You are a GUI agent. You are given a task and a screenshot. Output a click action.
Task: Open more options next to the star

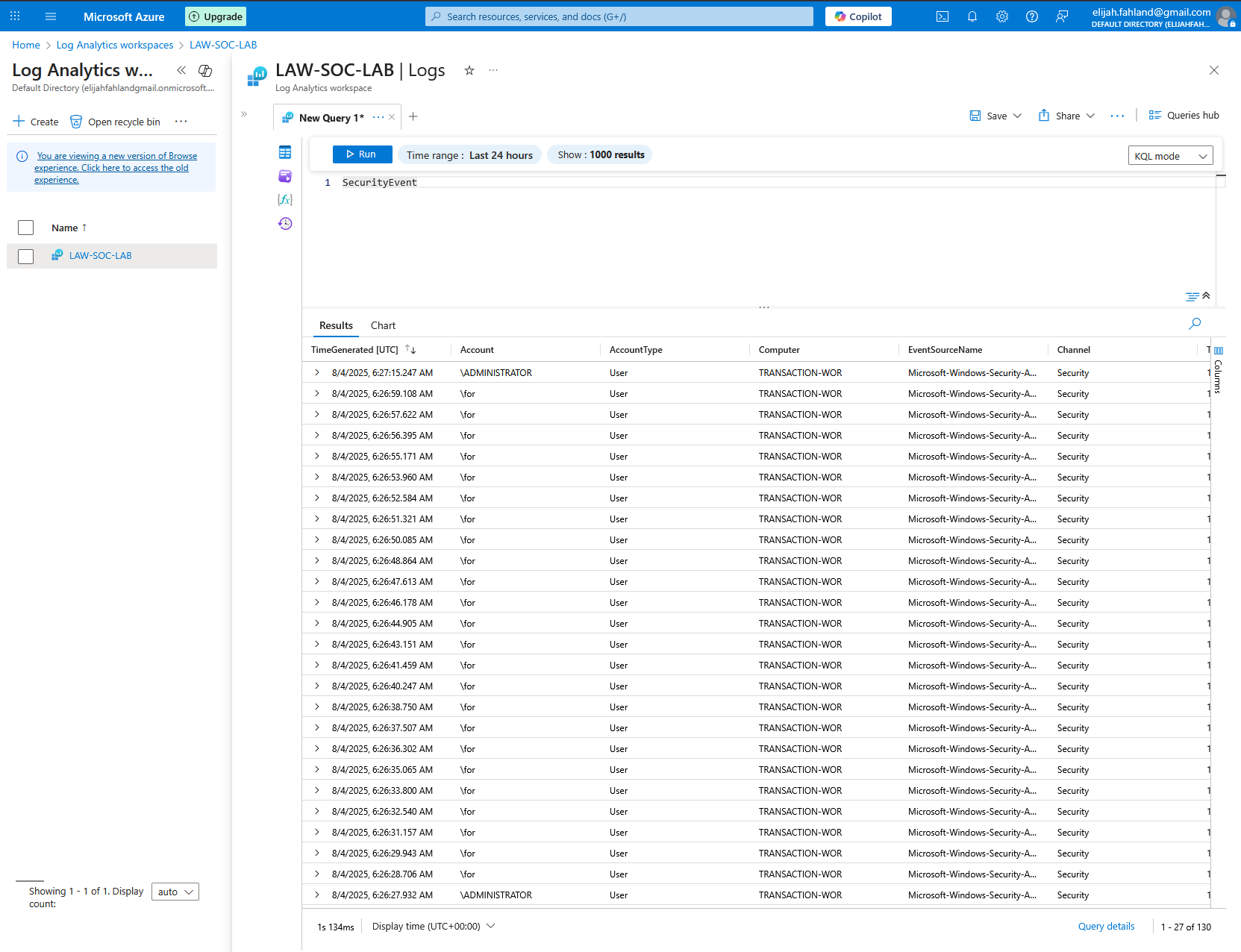click(493, 70)
